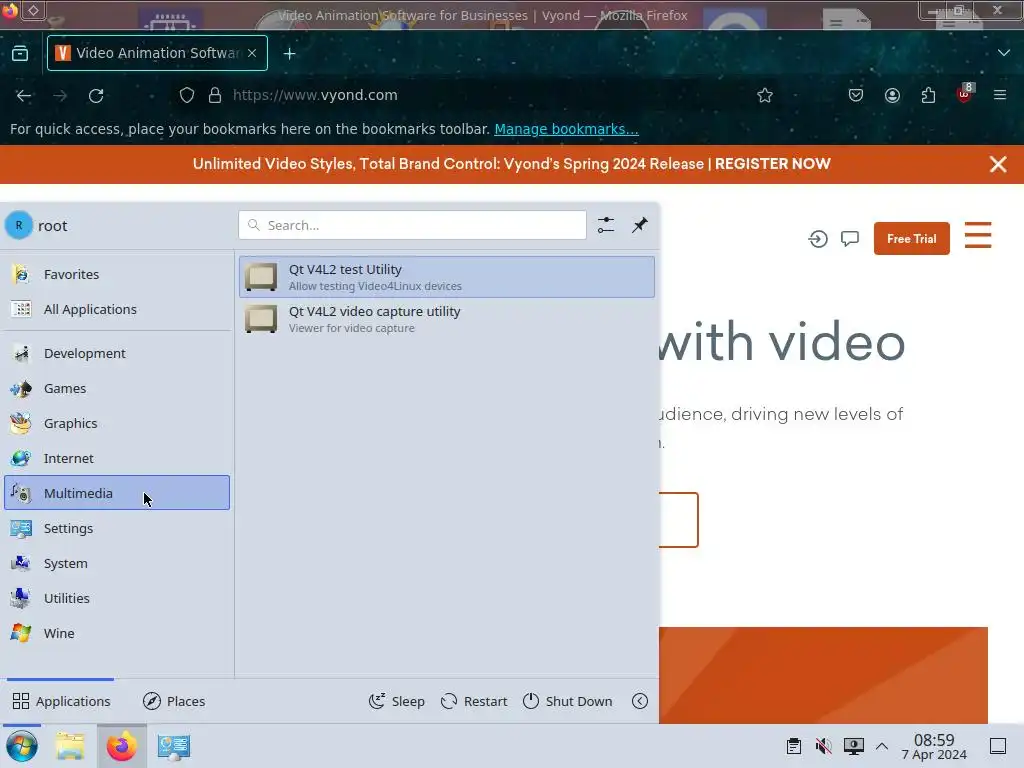Switch to the Applications tab
Screen dimensions: 1024x768
(61, 701)
